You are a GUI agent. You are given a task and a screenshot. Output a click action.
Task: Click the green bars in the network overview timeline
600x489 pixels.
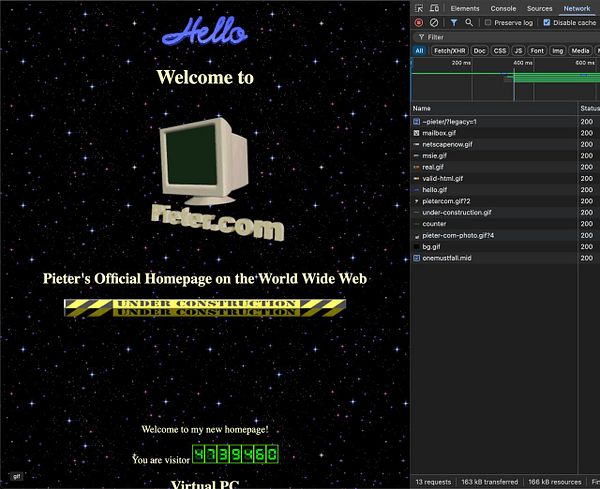556,77
